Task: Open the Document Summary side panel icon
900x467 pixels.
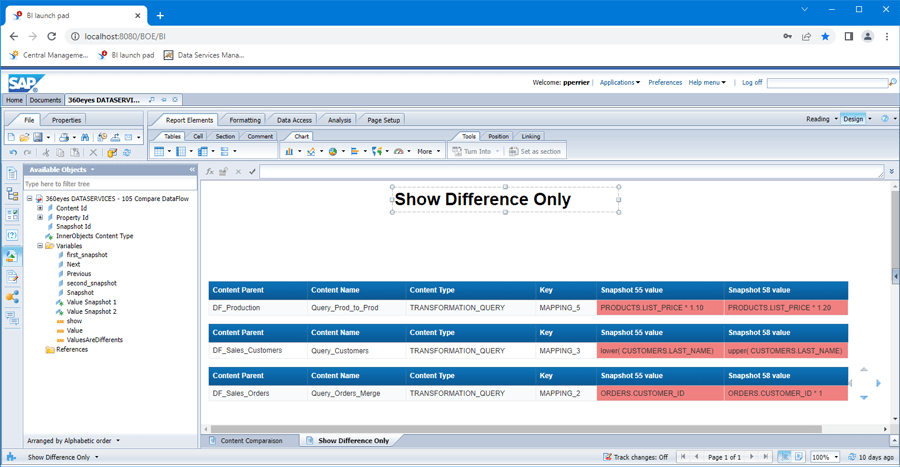Action: coord(12,174)
